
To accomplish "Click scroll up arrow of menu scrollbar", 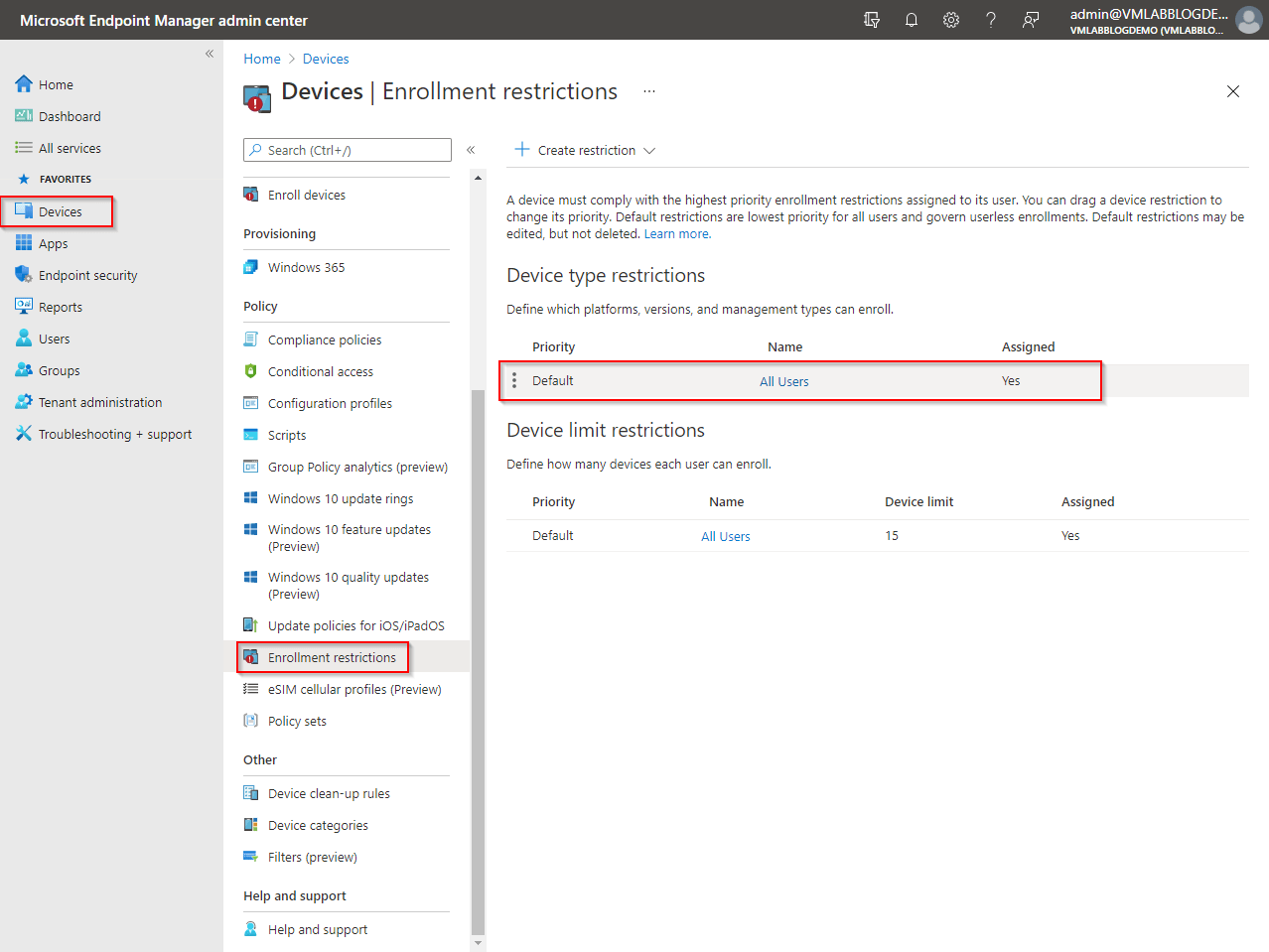I will point(478,178).
